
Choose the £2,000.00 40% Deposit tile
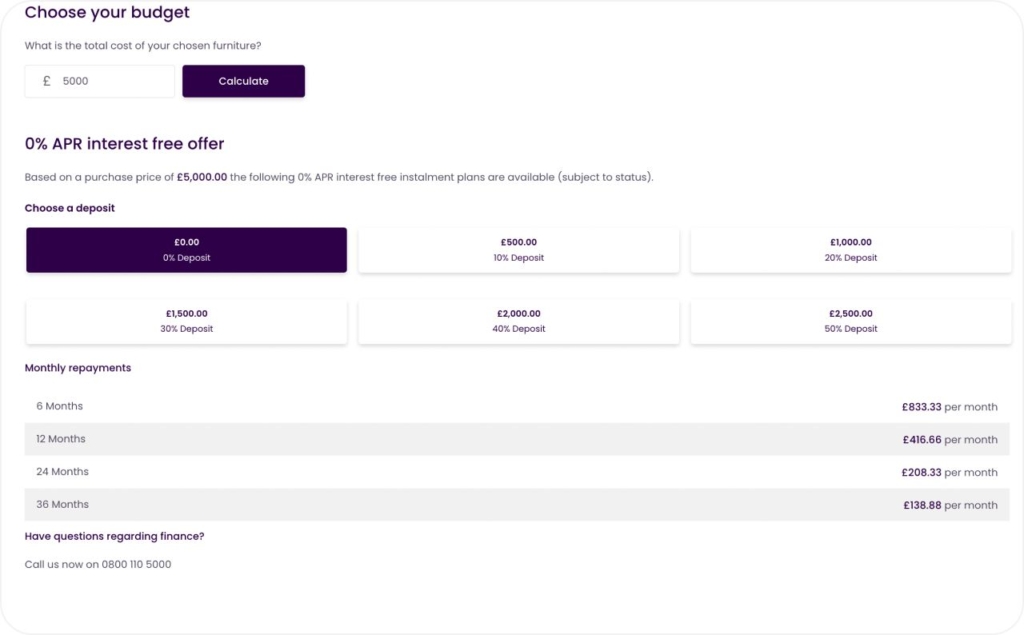pos(518,321)
